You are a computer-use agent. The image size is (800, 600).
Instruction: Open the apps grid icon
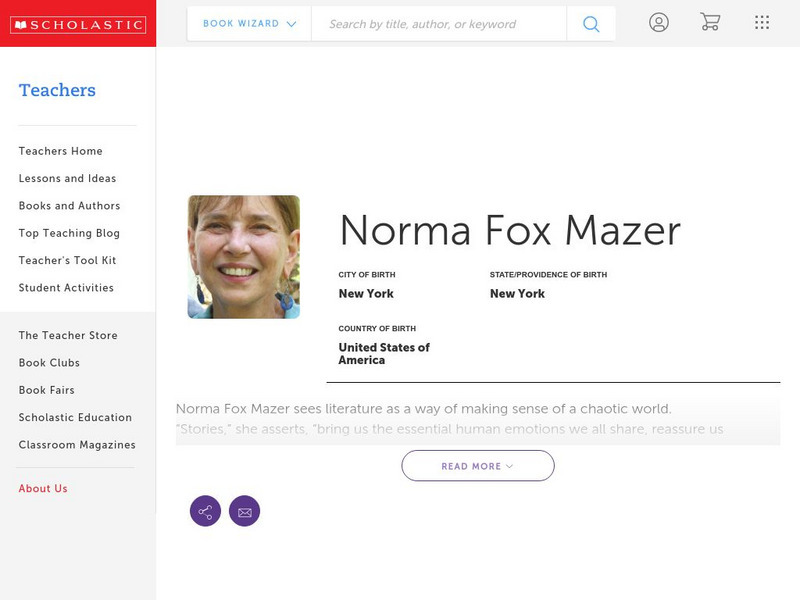[761, 22]
